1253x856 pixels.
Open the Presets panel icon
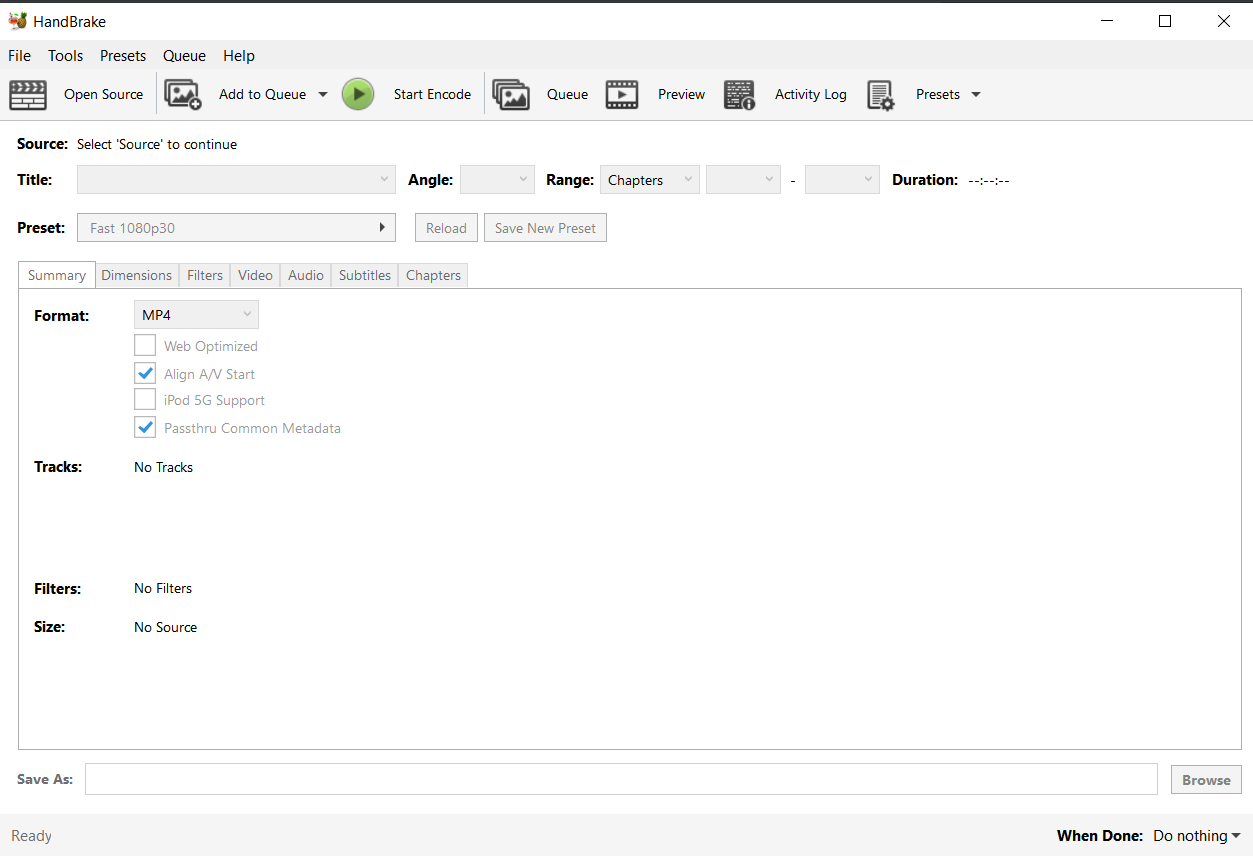(x=882, y=94)
